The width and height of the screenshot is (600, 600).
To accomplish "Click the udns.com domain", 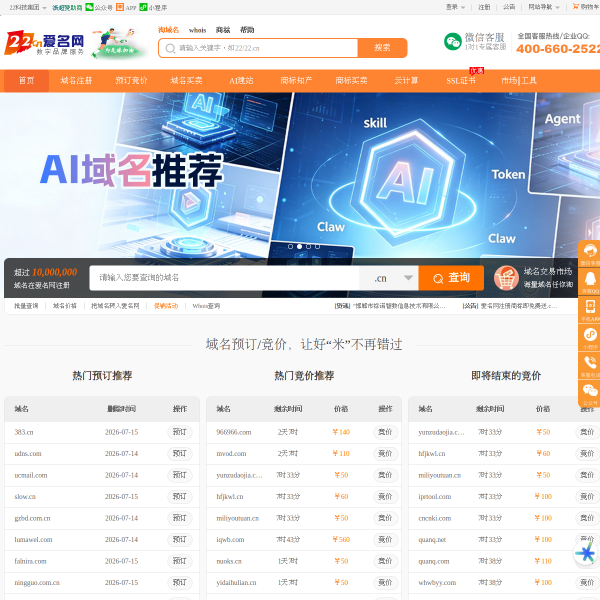I will tap(28, 454).
